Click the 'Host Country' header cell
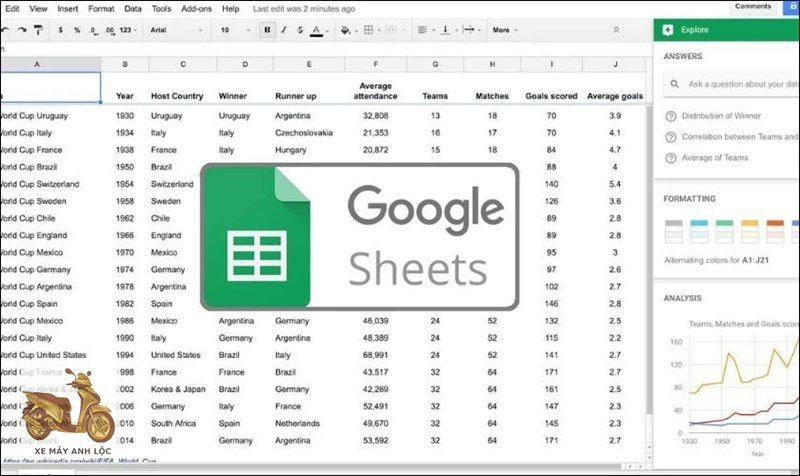 coord(177,96)
